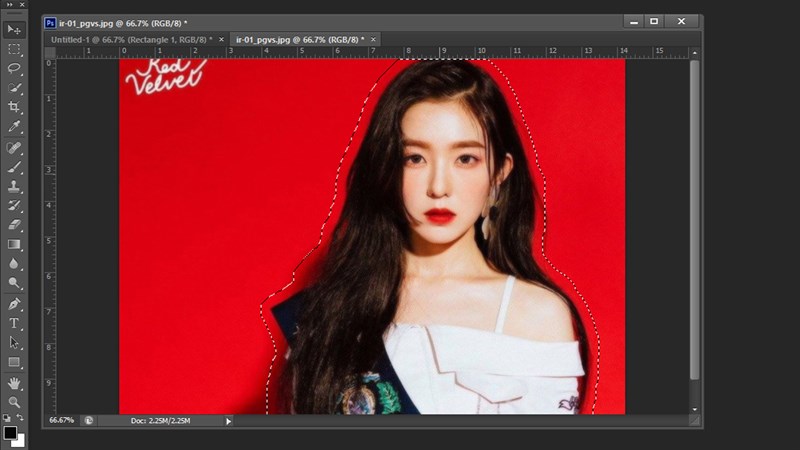Select the Hand tool
Image resolution: width=800 pixels, height=450 pixels.
tap(14, 383)
